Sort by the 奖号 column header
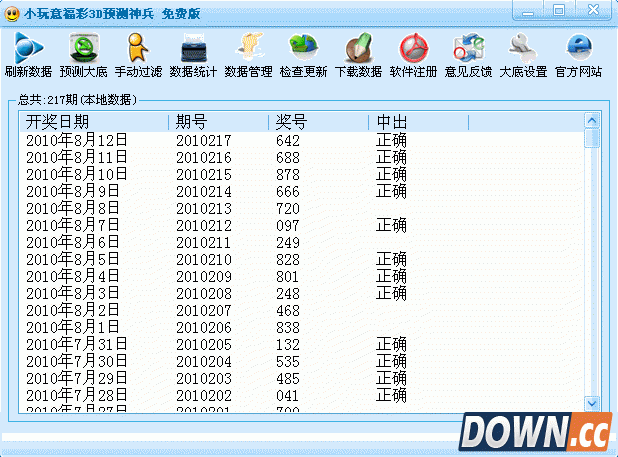 (319, 122)
